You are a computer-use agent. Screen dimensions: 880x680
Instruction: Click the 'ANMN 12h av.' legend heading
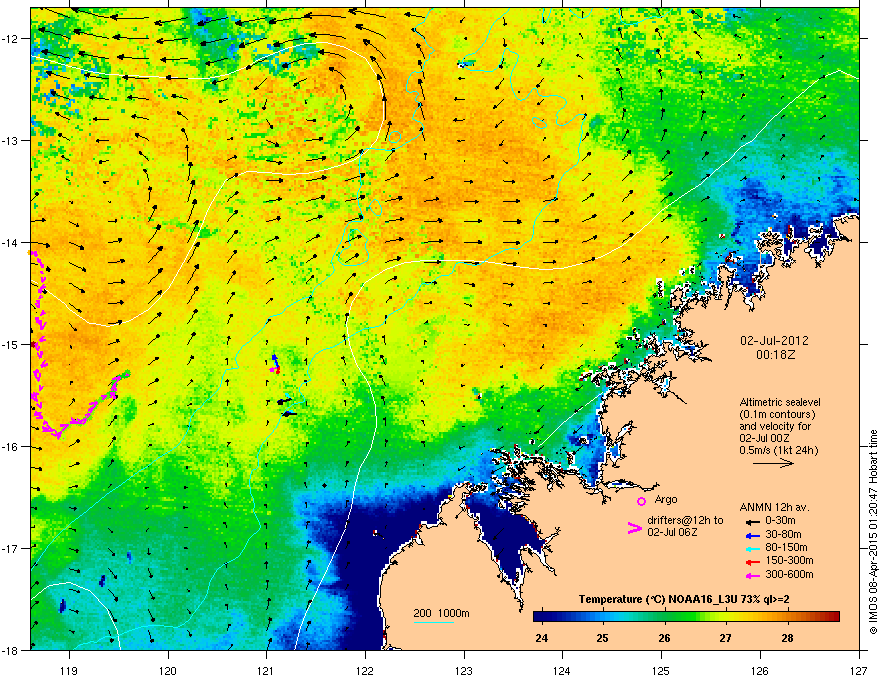pyautogui.click(x=774, y=508)
